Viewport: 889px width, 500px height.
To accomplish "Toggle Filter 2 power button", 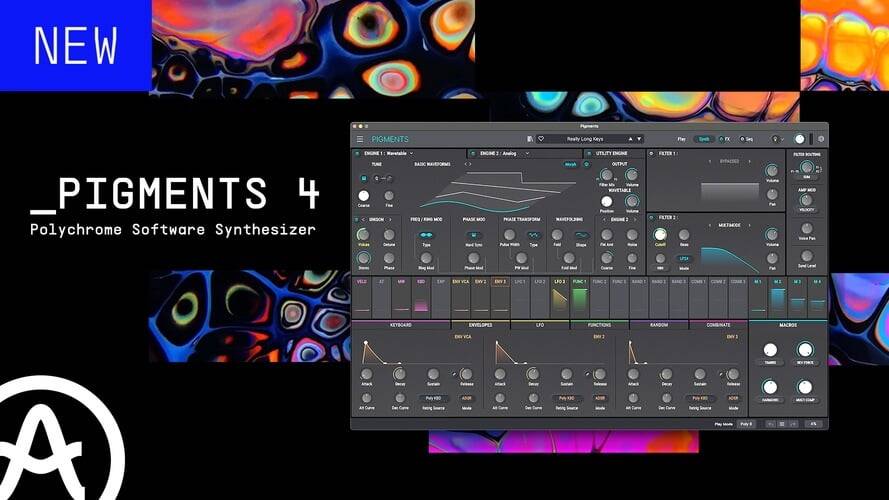I will 651,218.
